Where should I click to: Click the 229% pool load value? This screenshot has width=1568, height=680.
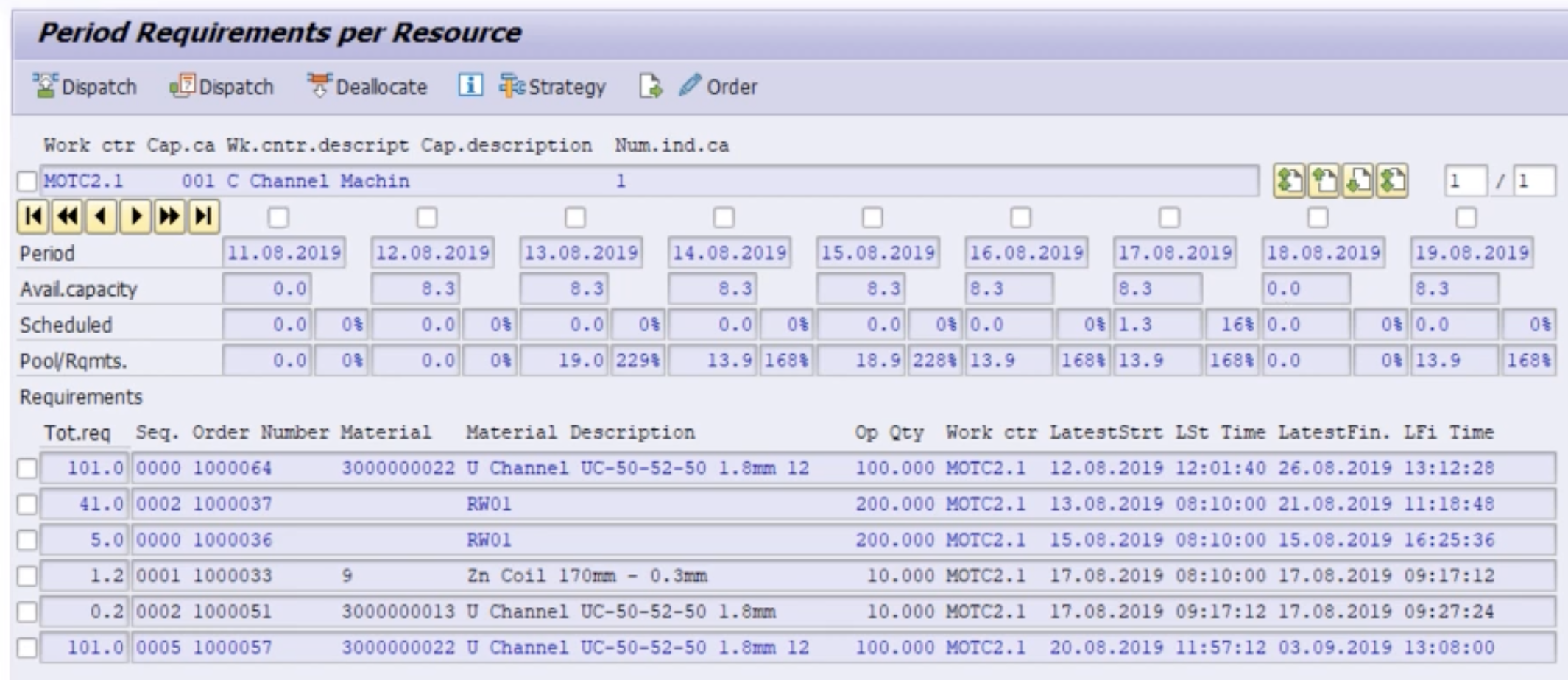(x=638, y=361)
